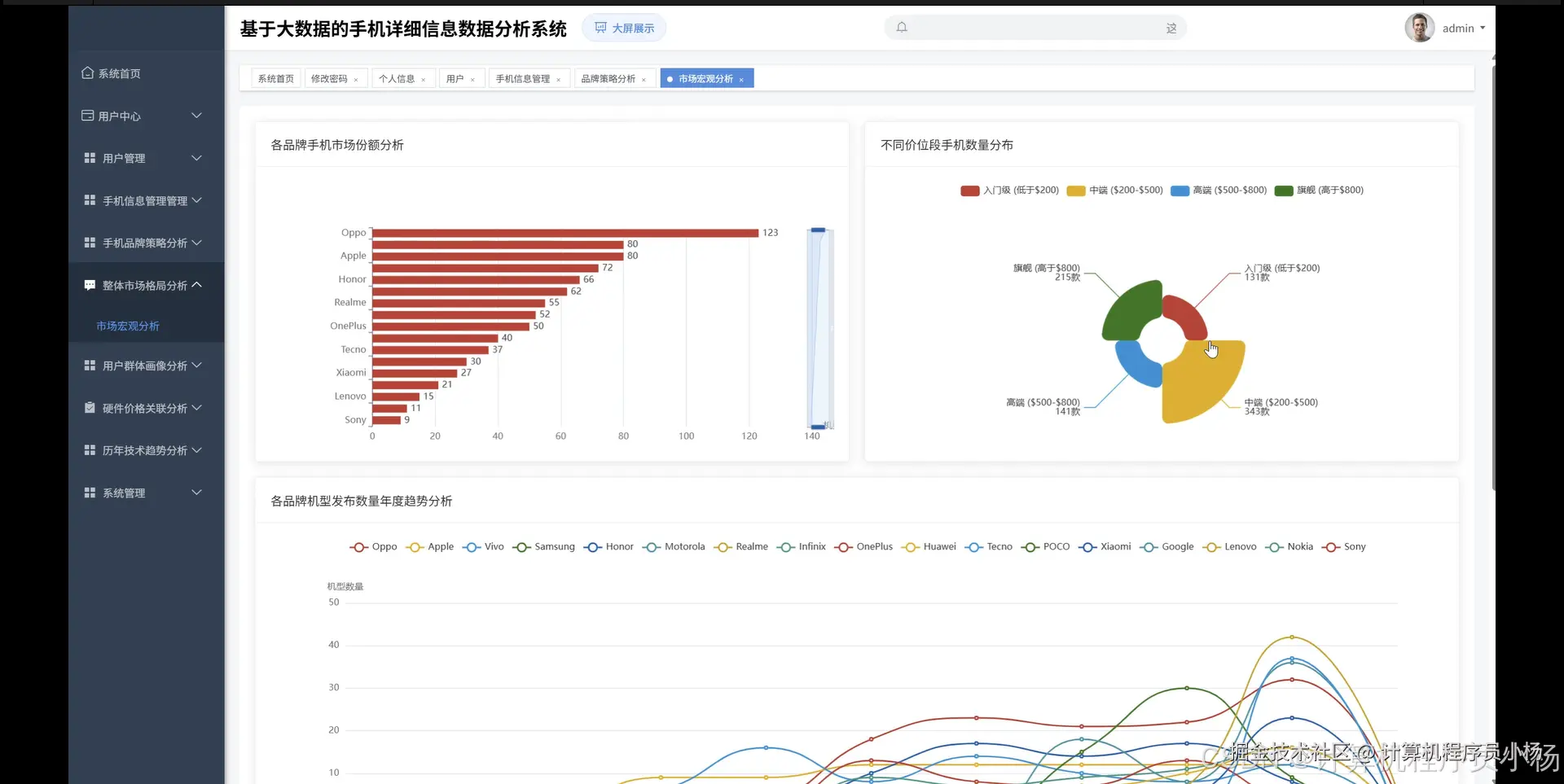Toggle 旗舰 (高于$800) legend series
The image size is (1564, 784).
click(1319, 191)
